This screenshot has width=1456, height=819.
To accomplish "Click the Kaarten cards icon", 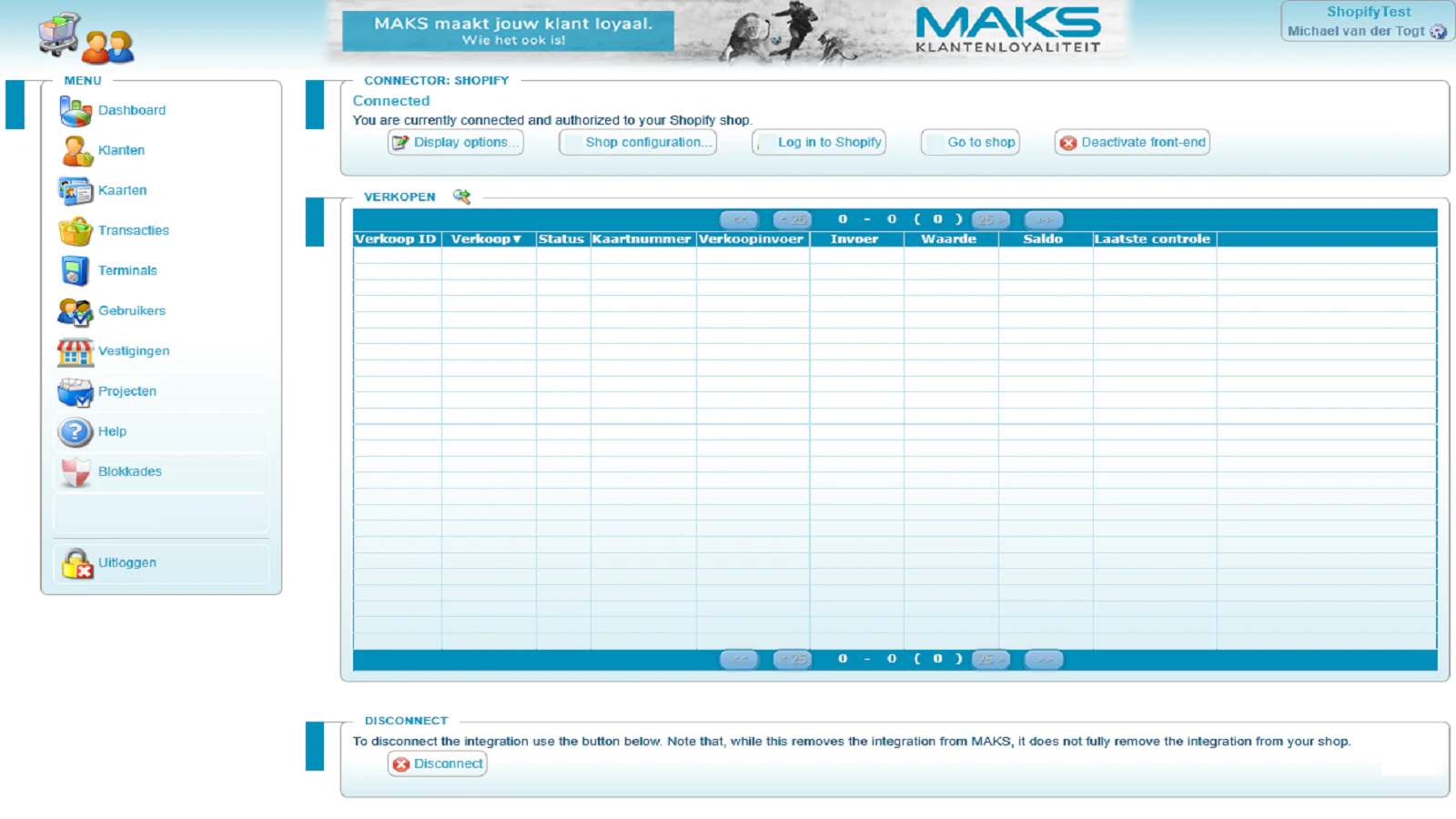I will tap(76, 191).
